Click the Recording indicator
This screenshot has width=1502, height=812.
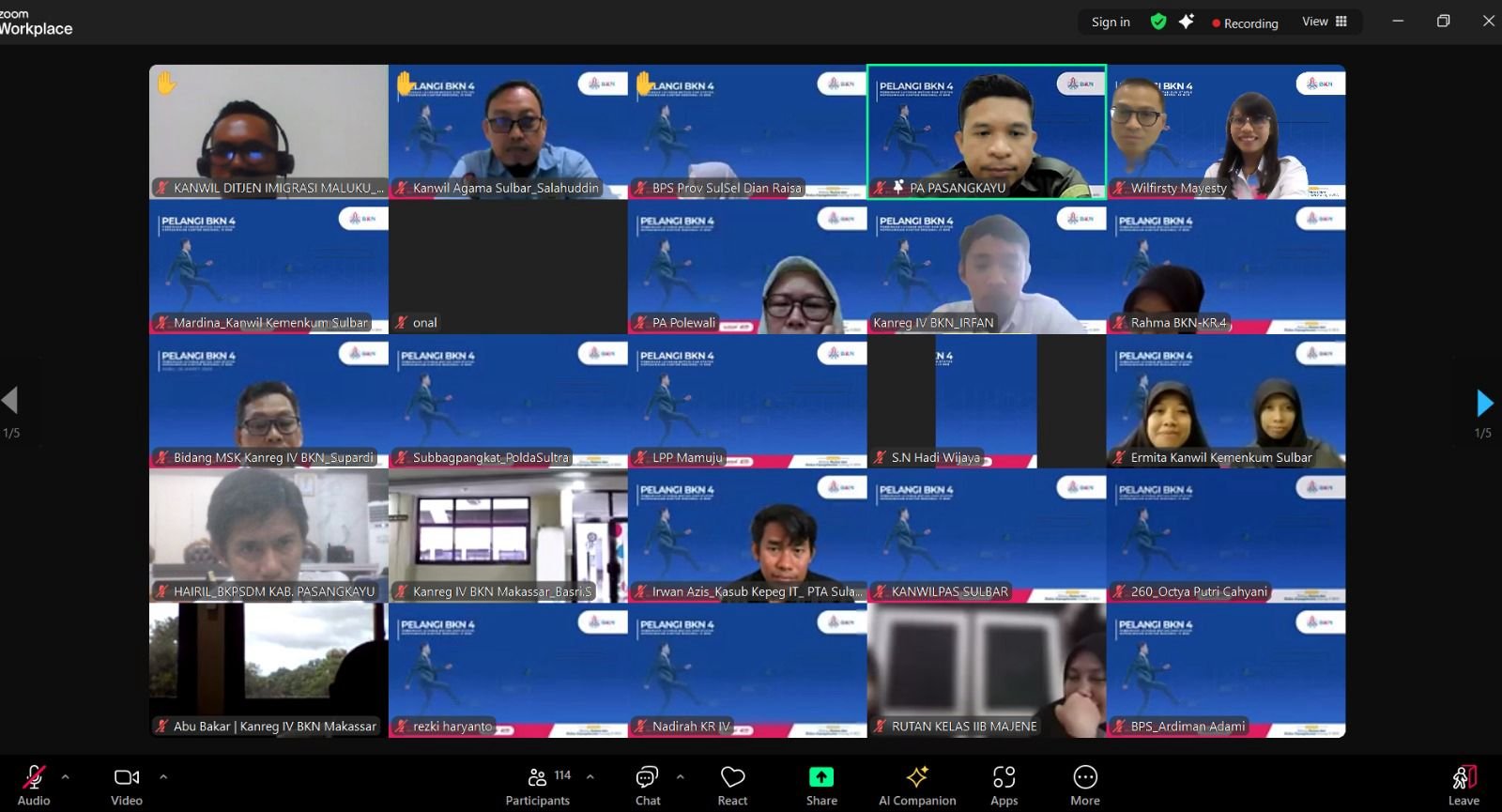1245,23
